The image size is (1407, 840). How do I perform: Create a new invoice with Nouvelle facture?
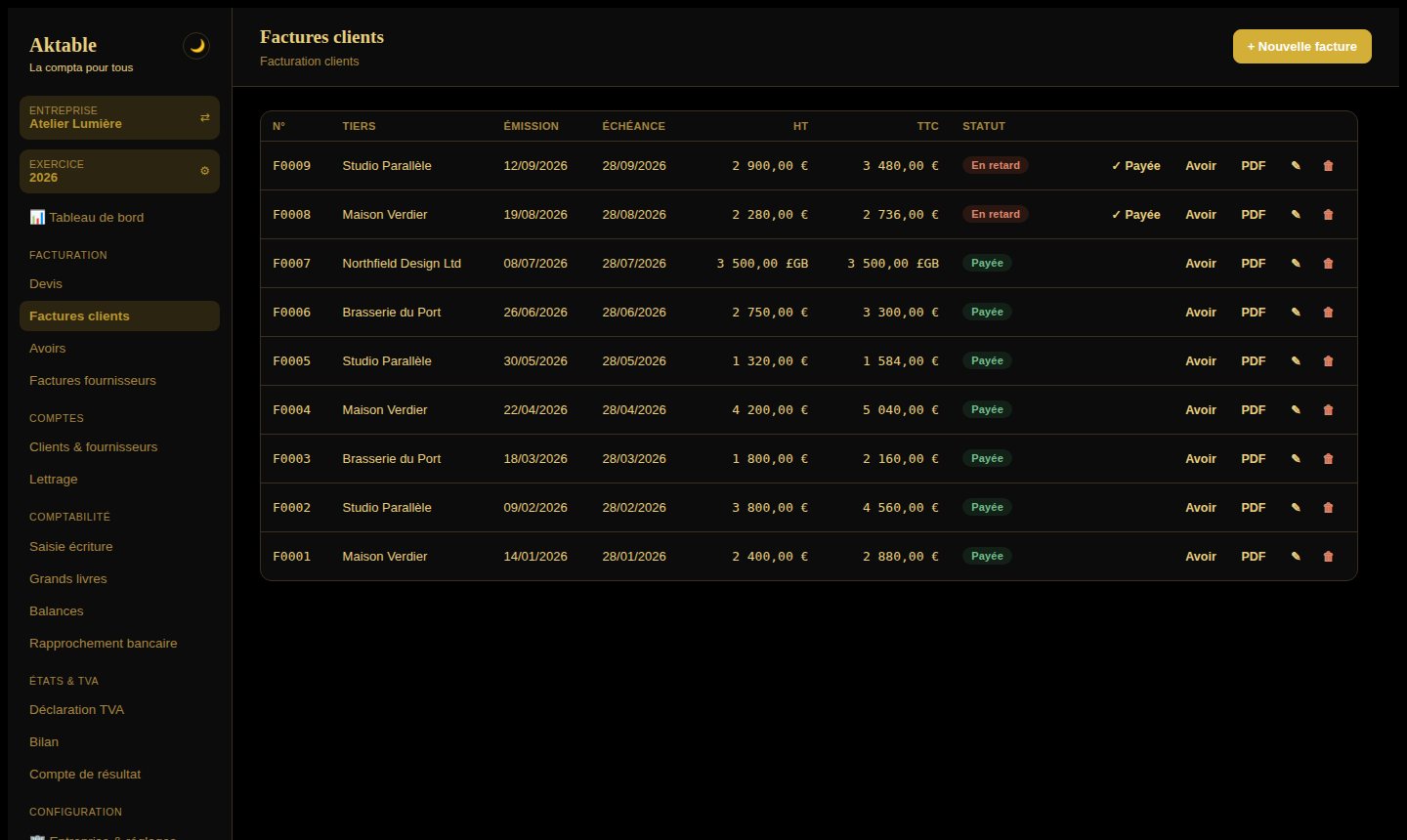click(1301, 46)
